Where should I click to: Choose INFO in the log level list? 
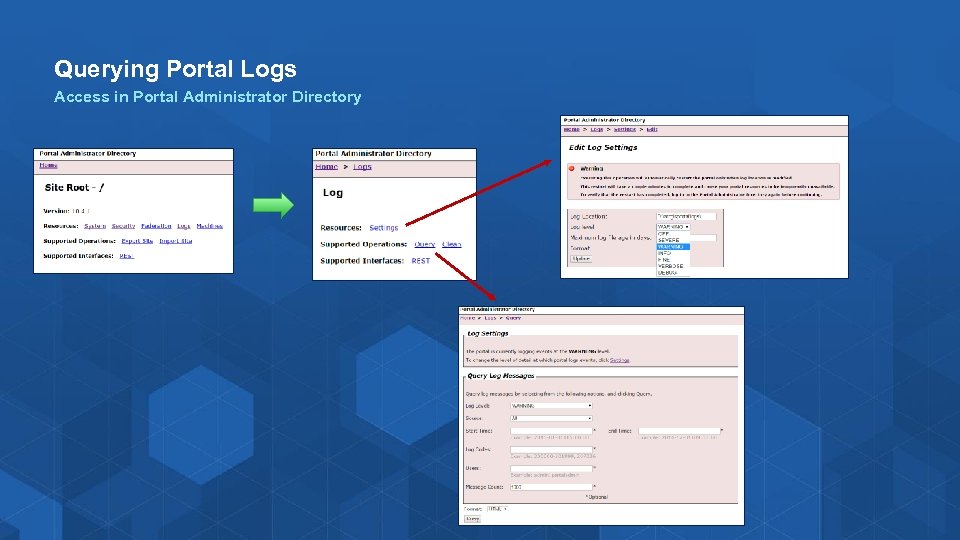coord(673,253)
